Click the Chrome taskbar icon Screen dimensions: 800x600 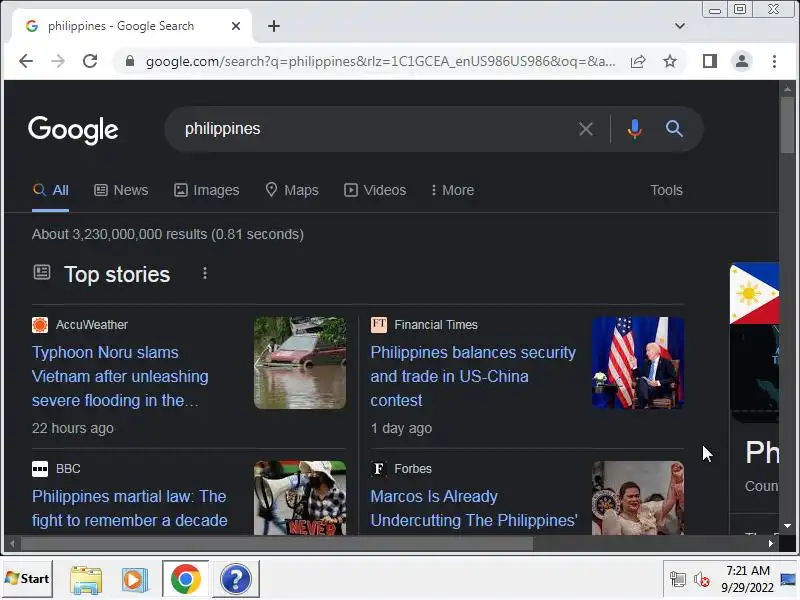click(x=185, y=579)
